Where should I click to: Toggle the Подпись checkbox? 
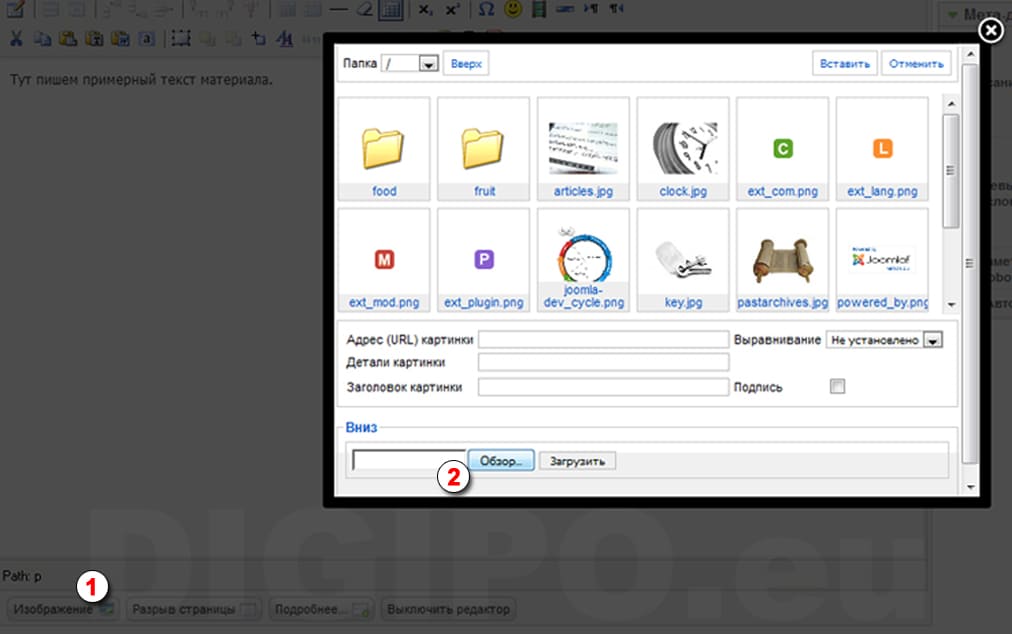837,387
